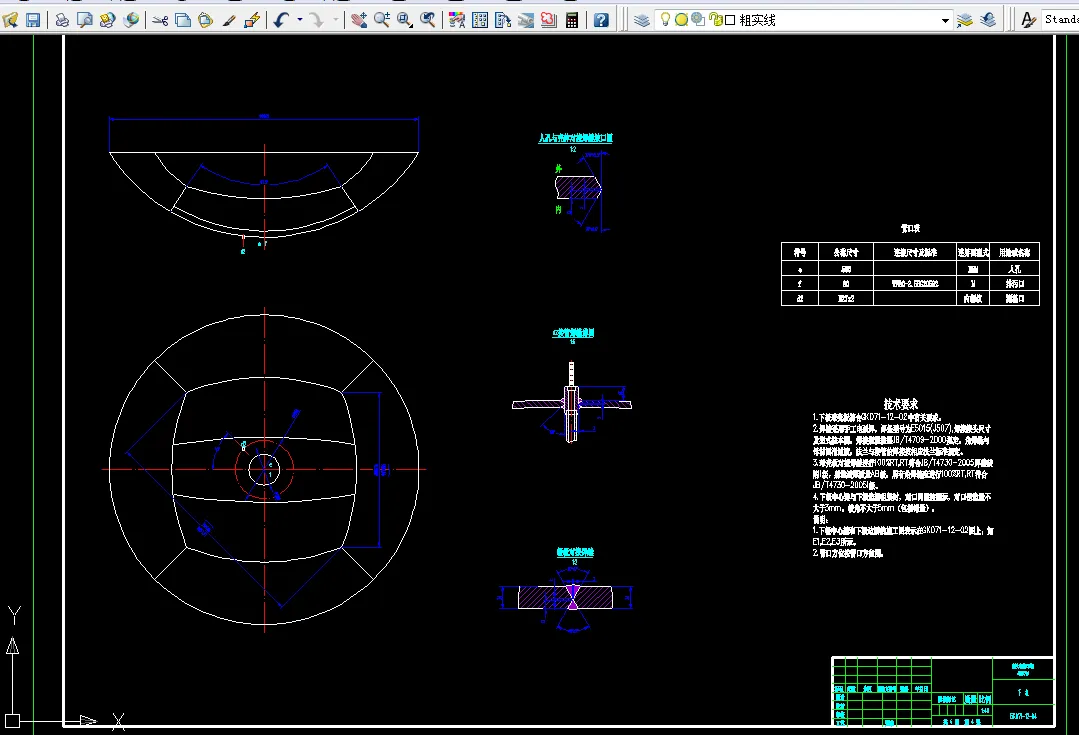Click the 技术要求 heading text
Screen dimensions: 1079x735
901,404
